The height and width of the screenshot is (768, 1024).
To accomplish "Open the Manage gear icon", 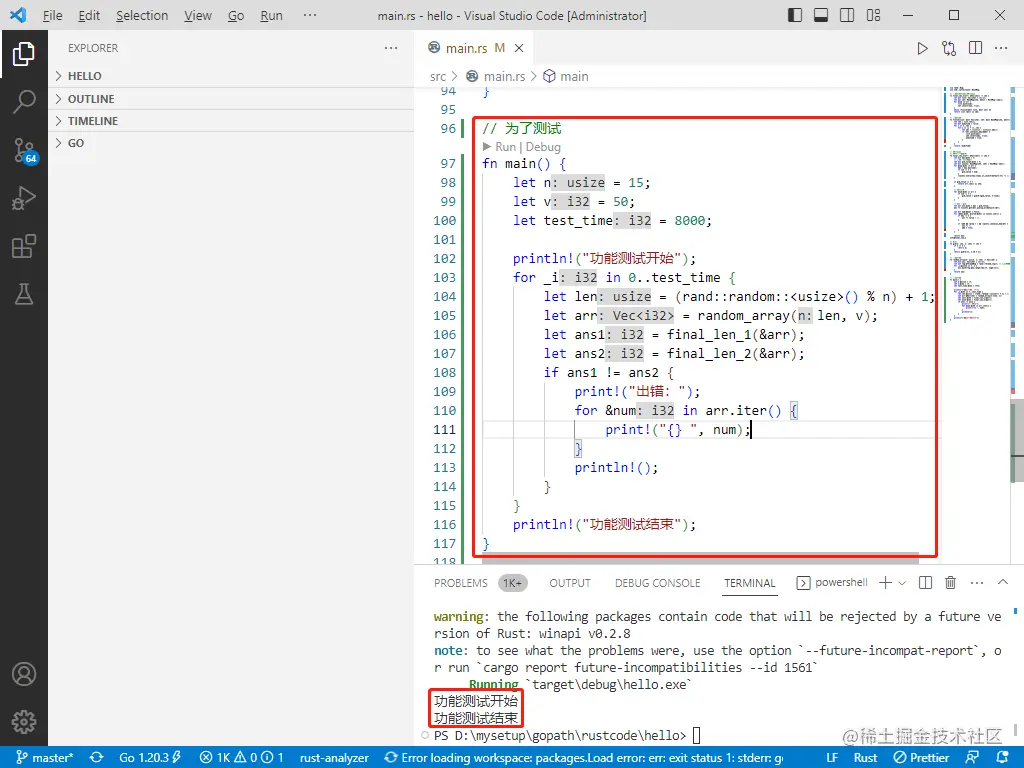I will tap(24, 722).
